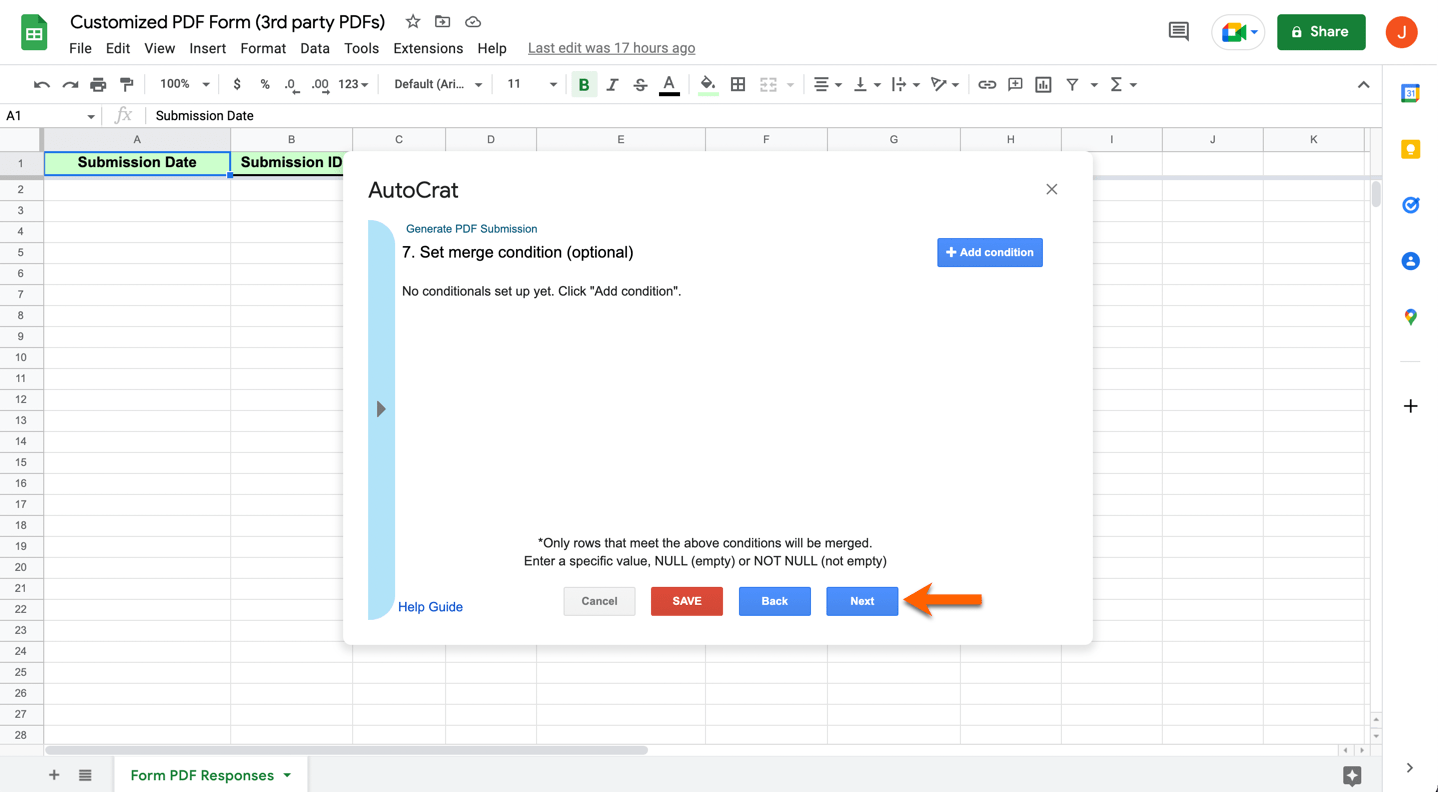Create a filter with the funnel icon
1440x792 pixels.
1072,85
